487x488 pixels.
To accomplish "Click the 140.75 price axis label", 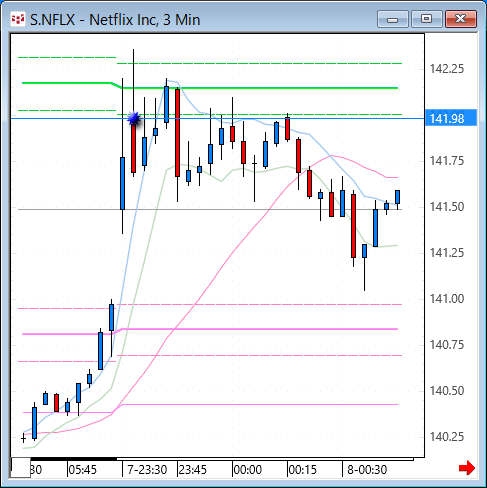I will pyautogui.click(x=447, y=345).
